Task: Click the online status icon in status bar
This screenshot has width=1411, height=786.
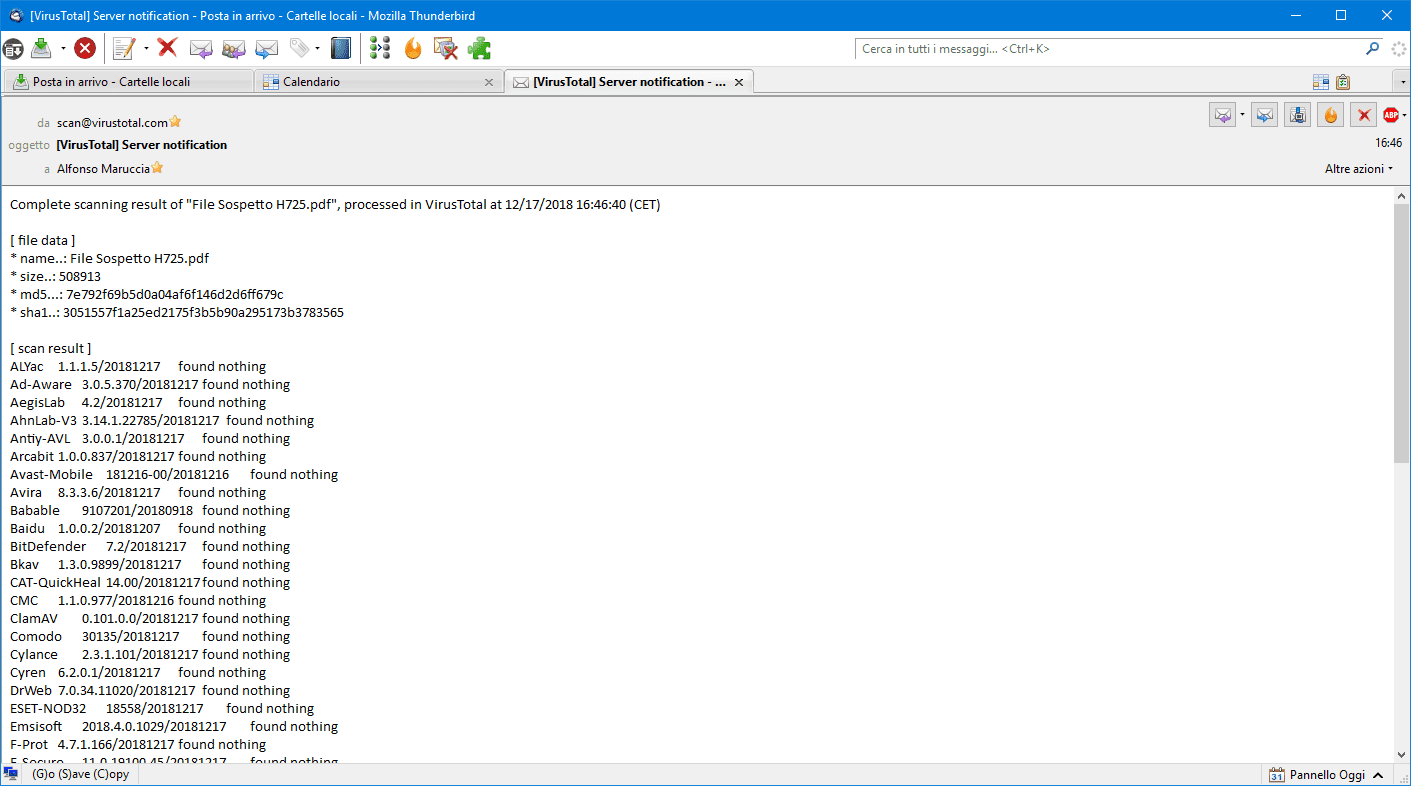Action: click(12, 774)
